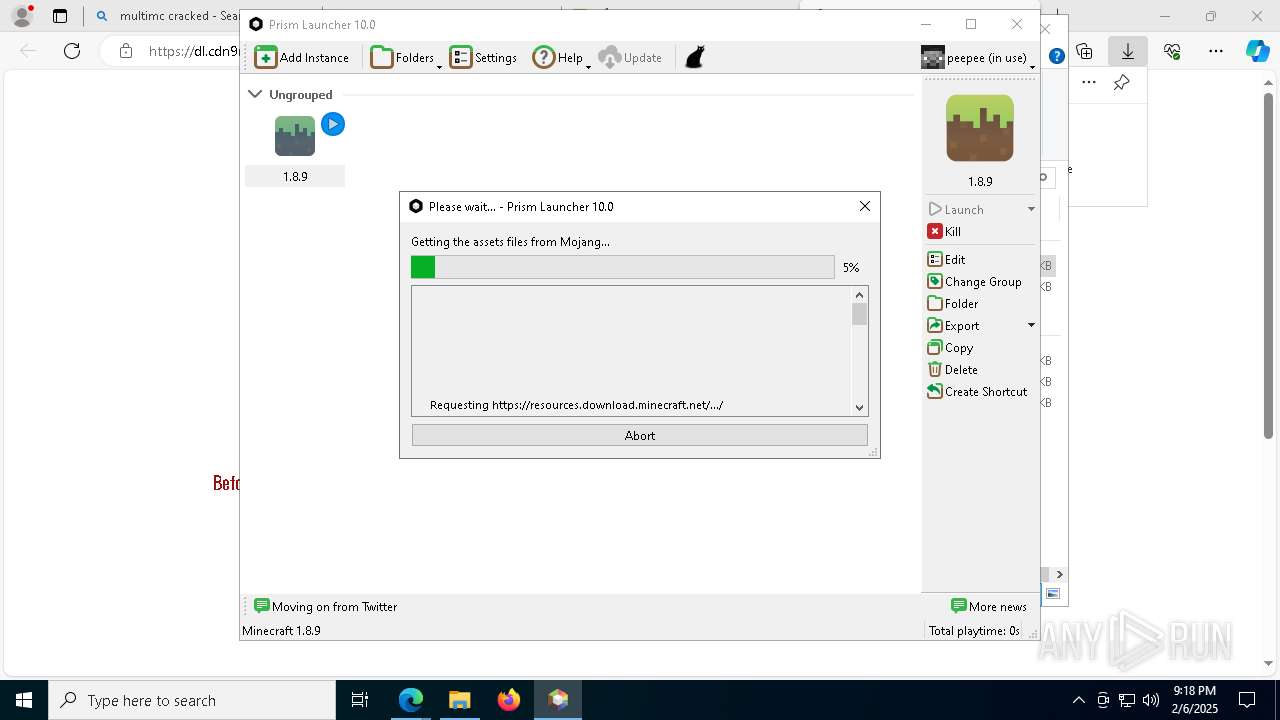Pin the Edge downloads panel
Image resolution: width=1280 pixels, height=720 pixels.
pos(1121,82)
